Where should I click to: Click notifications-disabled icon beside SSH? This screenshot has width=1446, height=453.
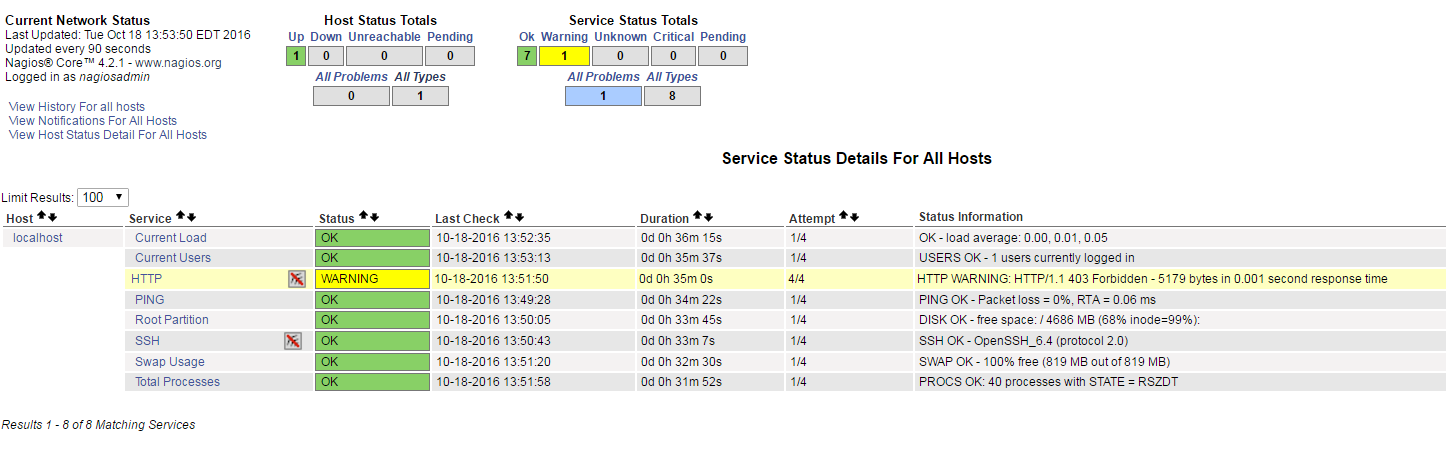coord(292,341)
